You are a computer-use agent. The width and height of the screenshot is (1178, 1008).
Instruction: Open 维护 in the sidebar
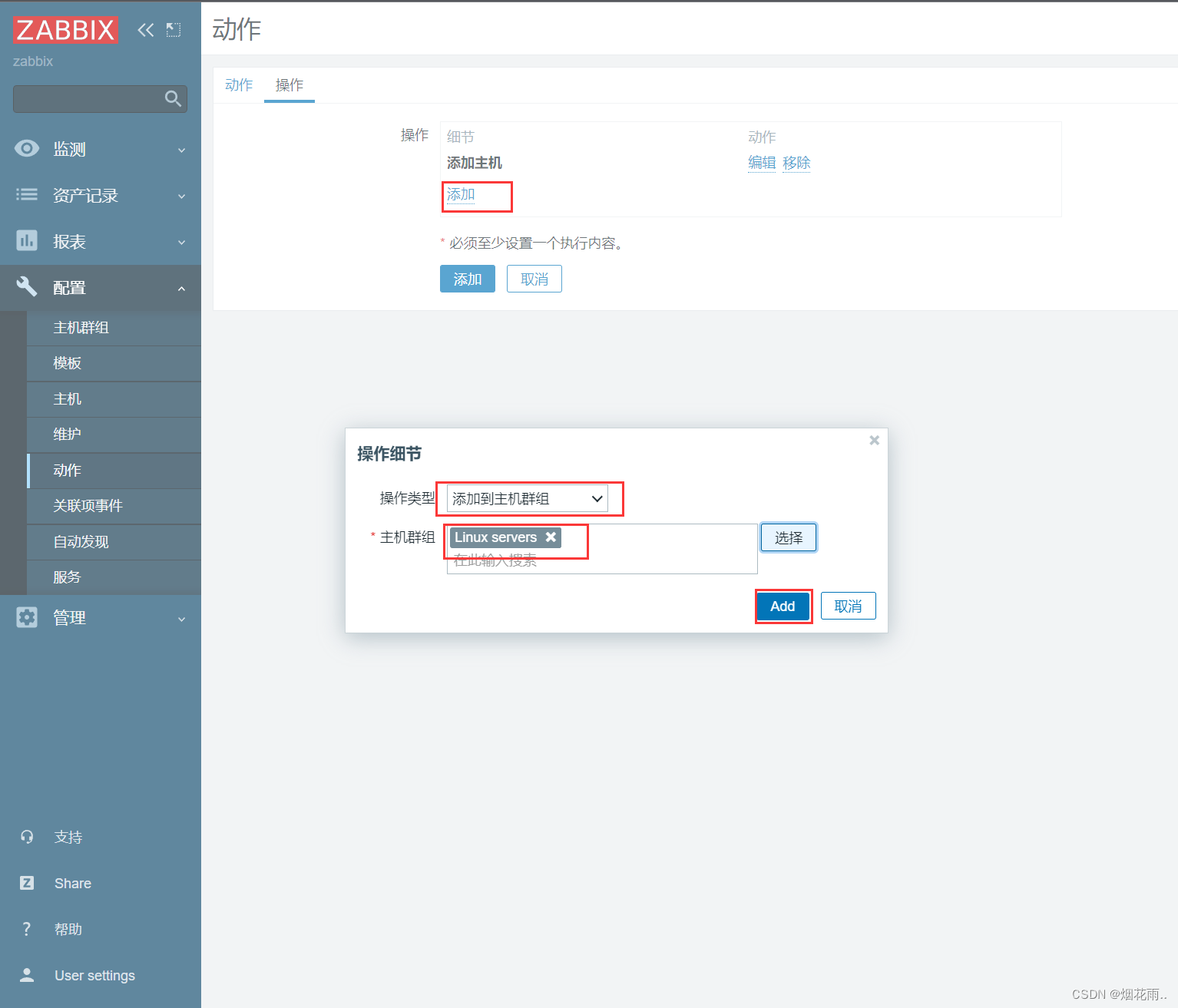114,435
